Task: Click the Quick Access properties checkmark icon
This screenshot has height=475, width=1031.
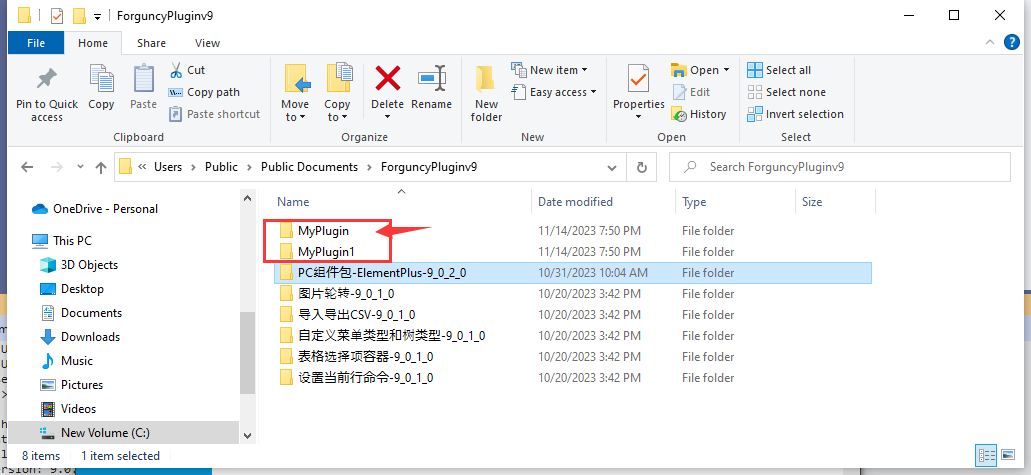Action: pyautogui.click(x=57, y=15)
